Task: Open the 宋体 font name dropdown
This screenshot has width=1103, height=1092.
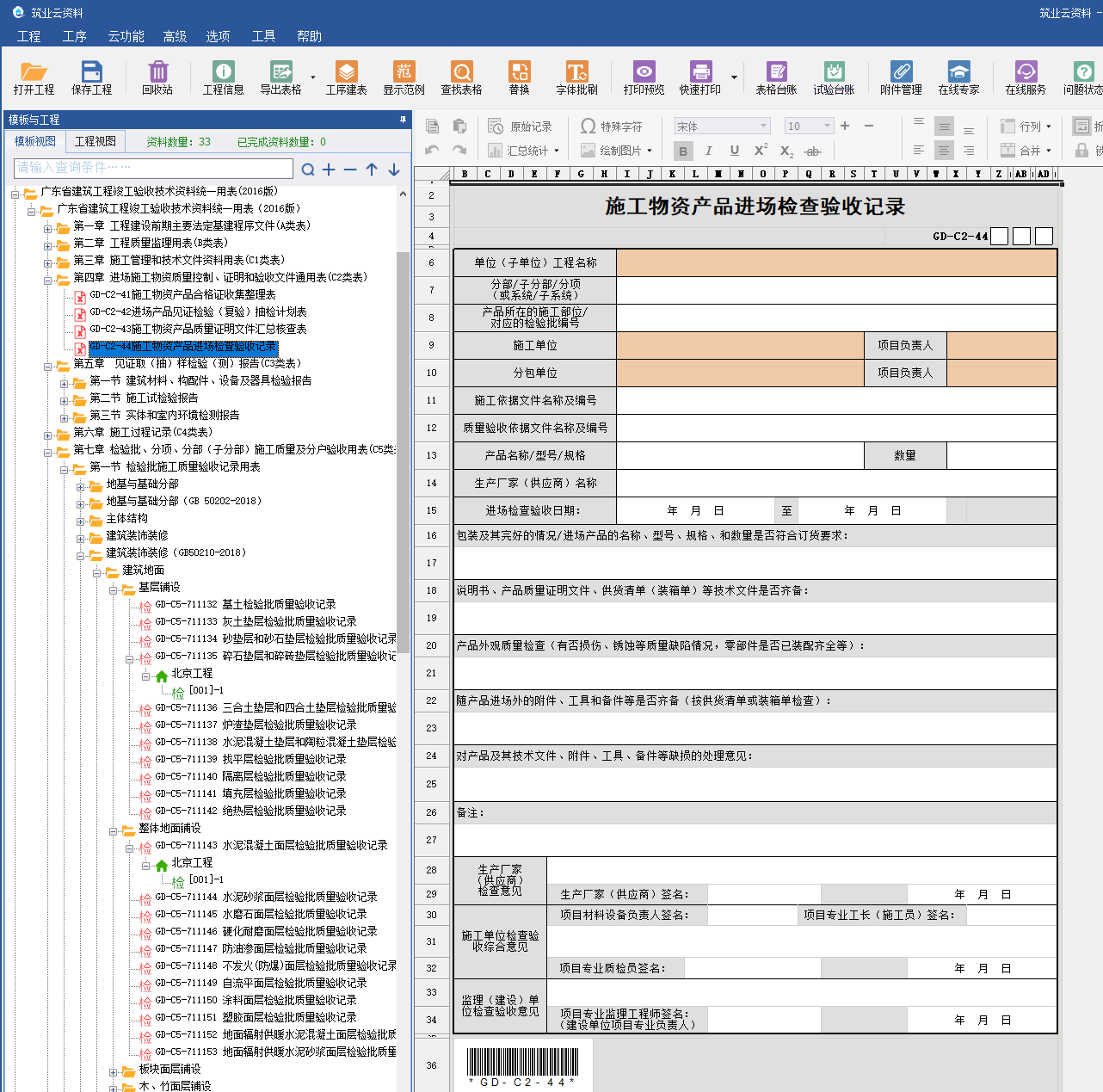Action: click(762, 126)
